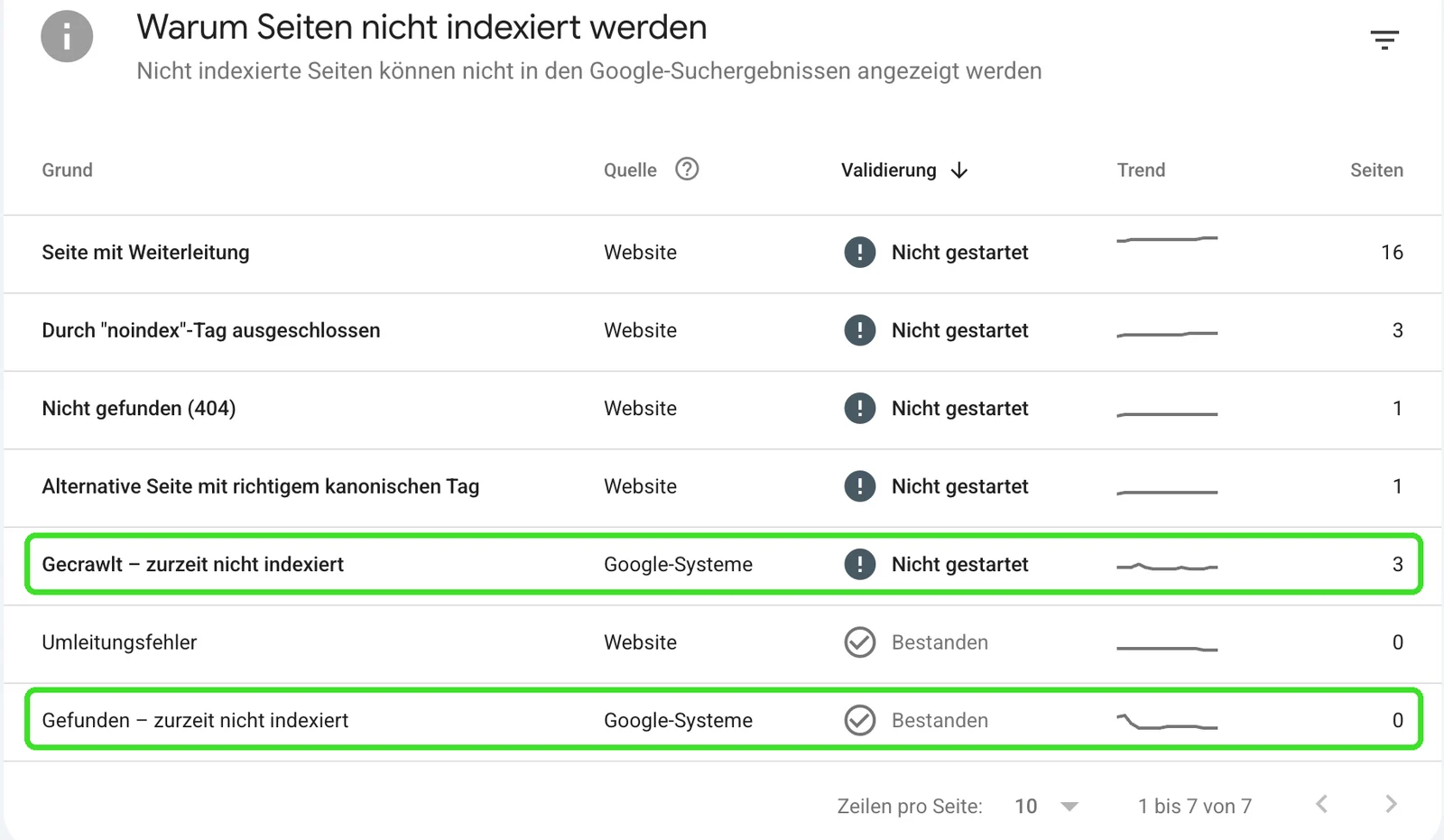Click the Trend column header
The width and height of the screenshot is (1444, 840).
[1141, 170]
